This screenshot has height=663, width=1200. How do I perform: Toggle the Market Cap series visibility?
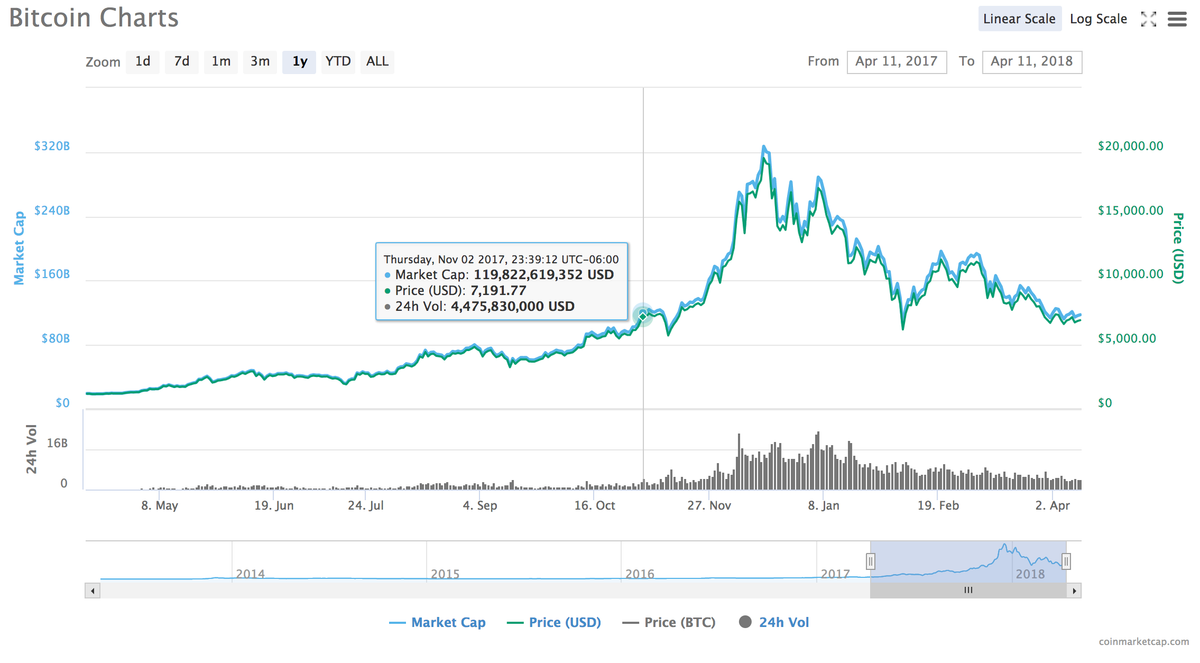click(x=437, y=622)
